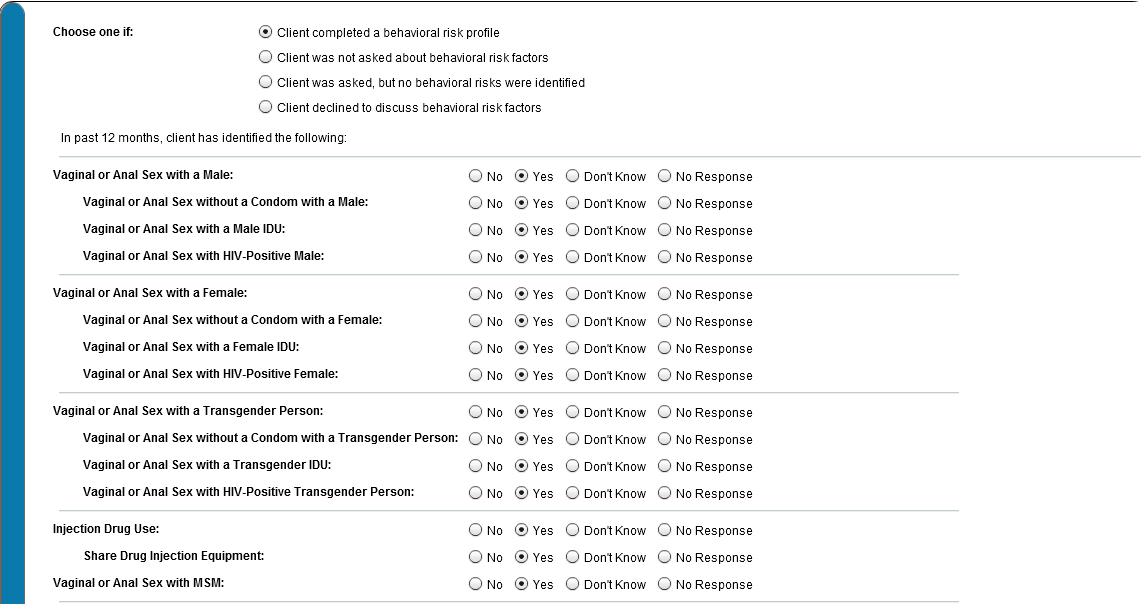Viewport: 1141px width, 604px height.
Task: Mark 'Sex with HIV-Positive Transgender Person' Don't Know
Action: (572, 493)
